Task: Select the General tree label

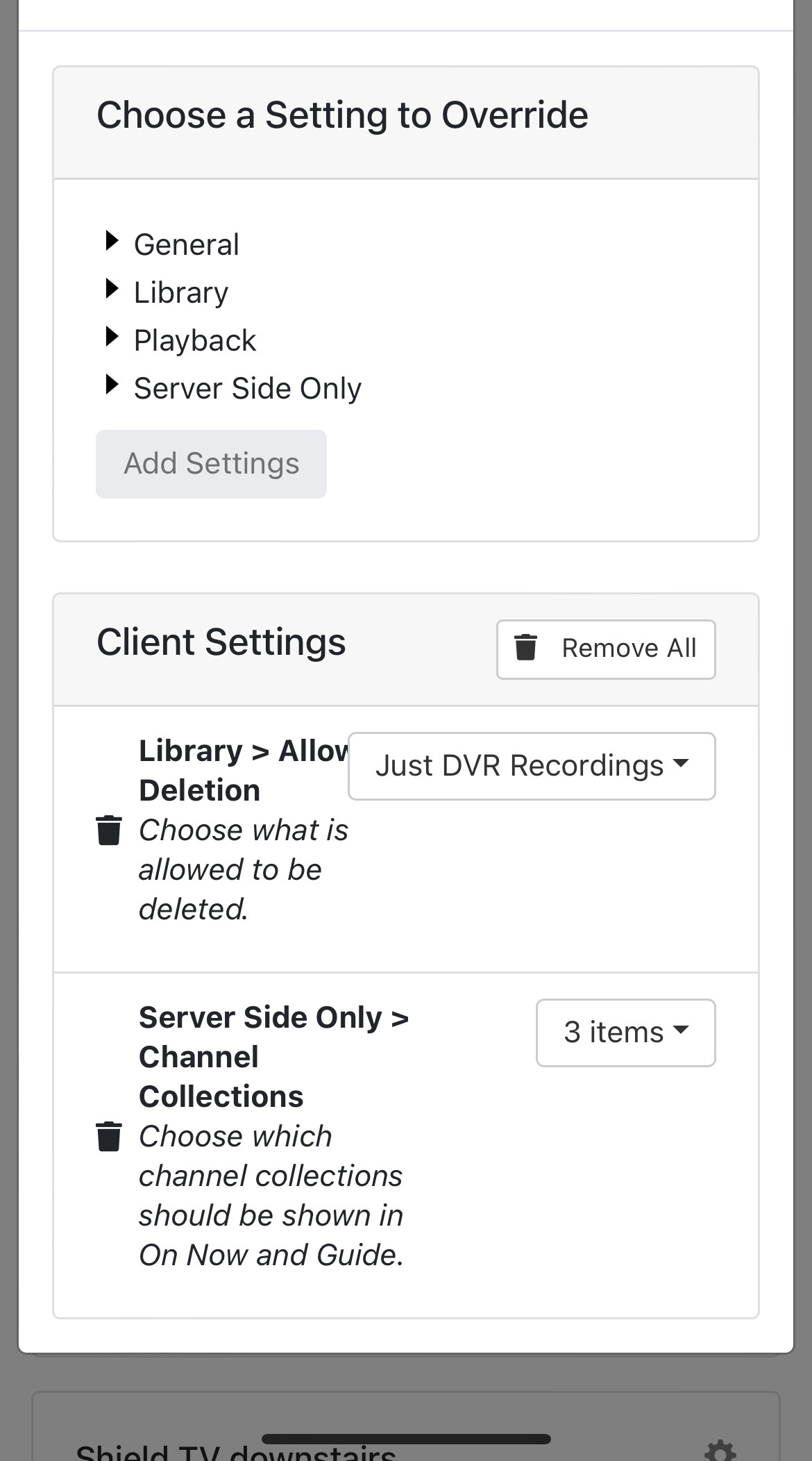Action: 186,244
